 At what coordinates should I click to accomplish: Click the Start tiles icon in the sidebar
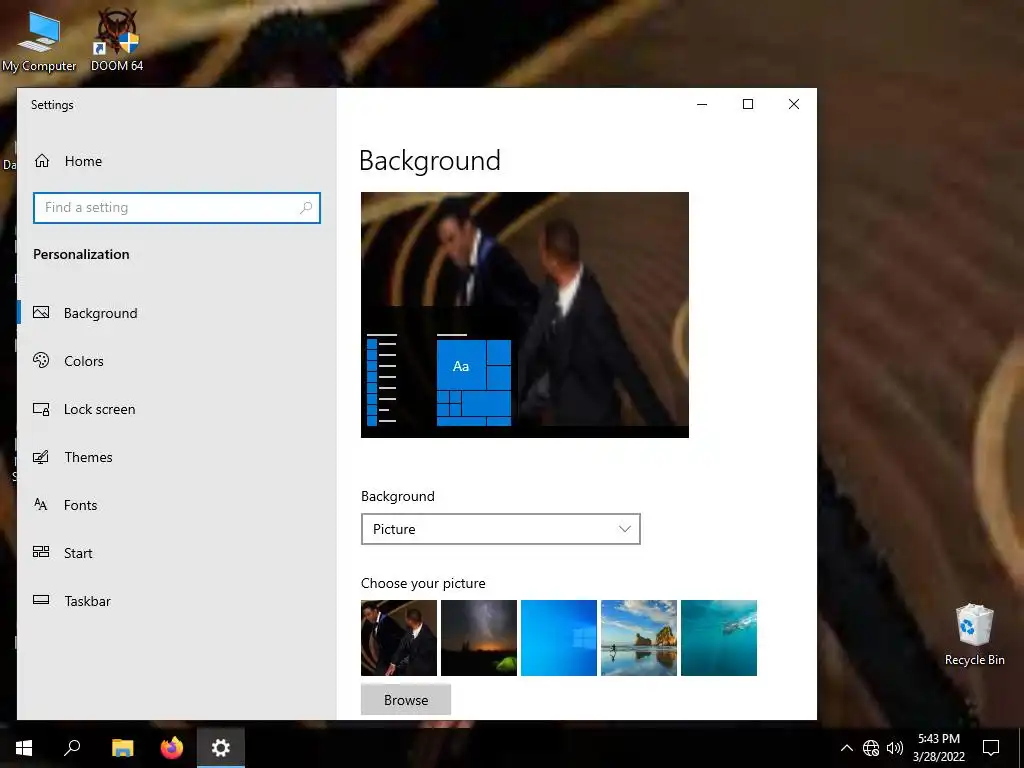pyautogui.click(x=41, y=552)
